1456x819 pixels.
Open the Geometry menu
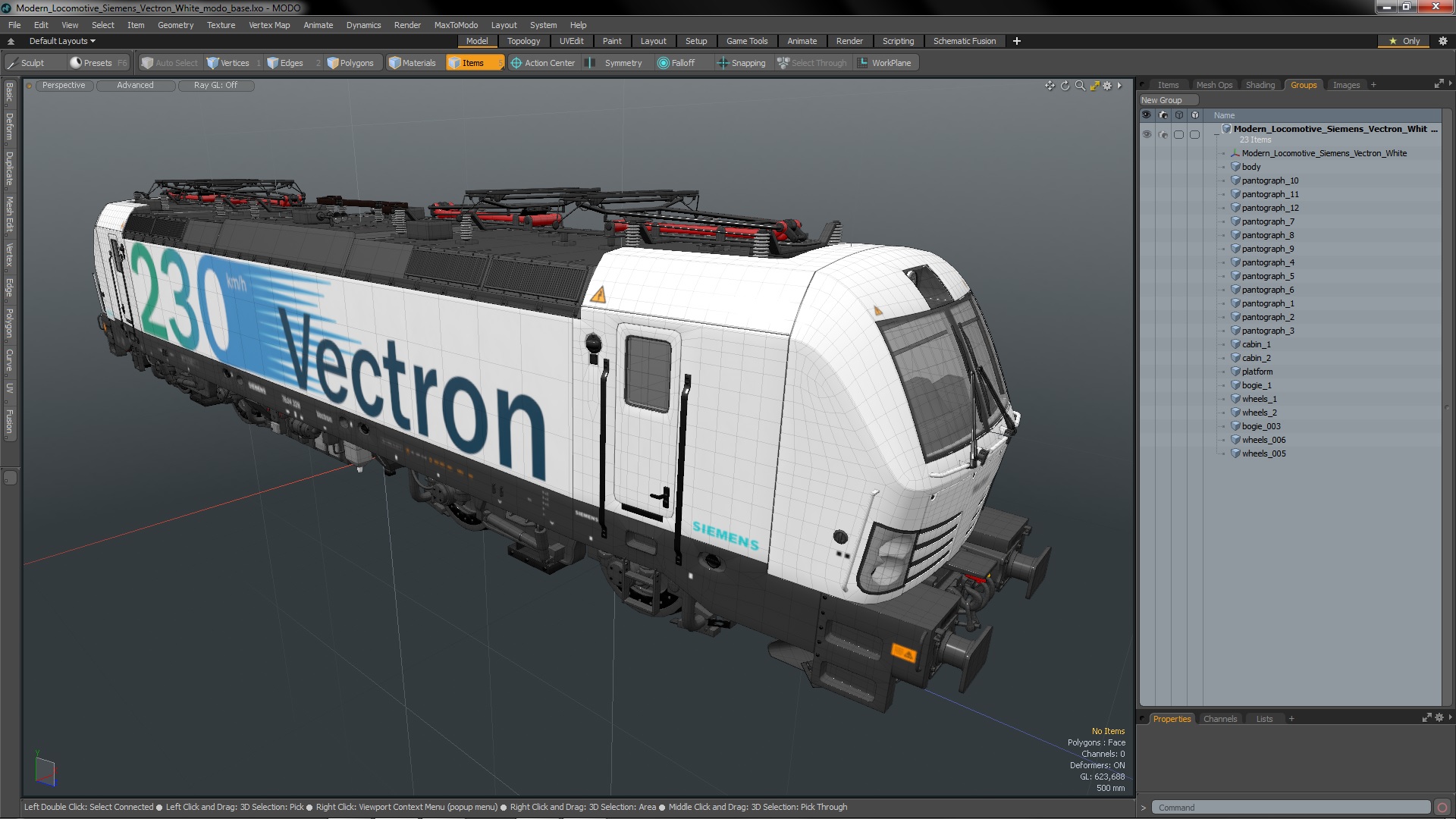click(175, 25)
